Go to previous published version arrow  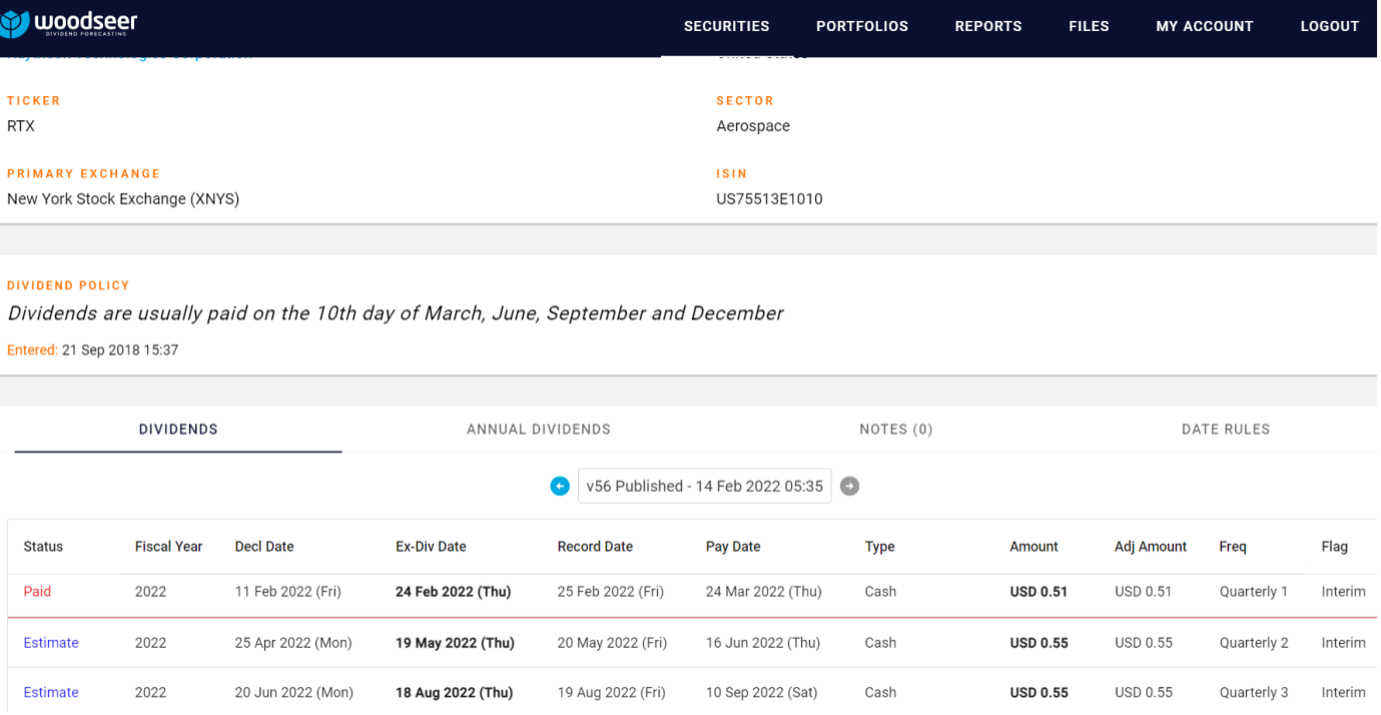click(560, 486)
